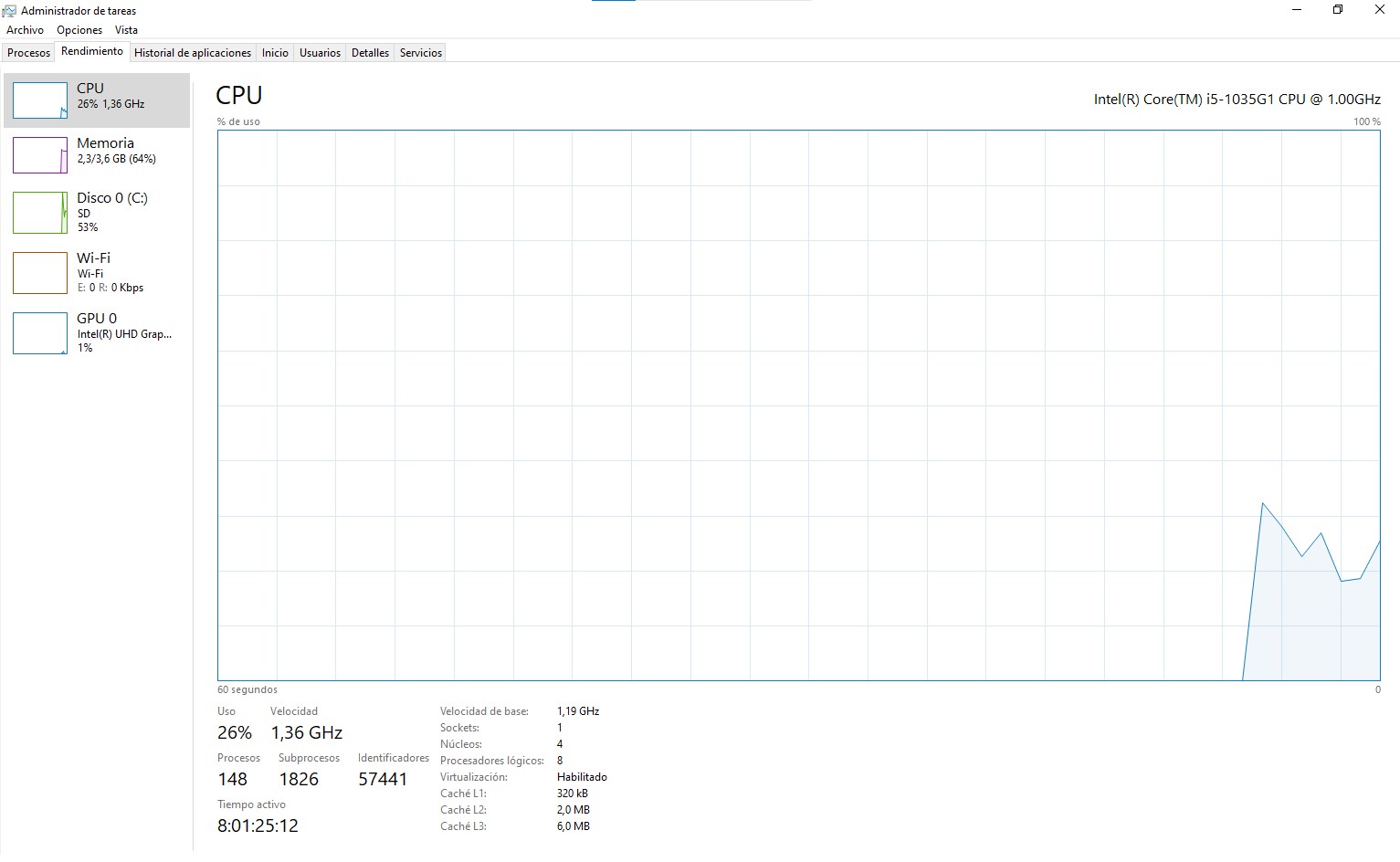Screen dimensions: 1400x862
Task: Open the Wi-Fi mini graph thumbnail
Action: 40,273
